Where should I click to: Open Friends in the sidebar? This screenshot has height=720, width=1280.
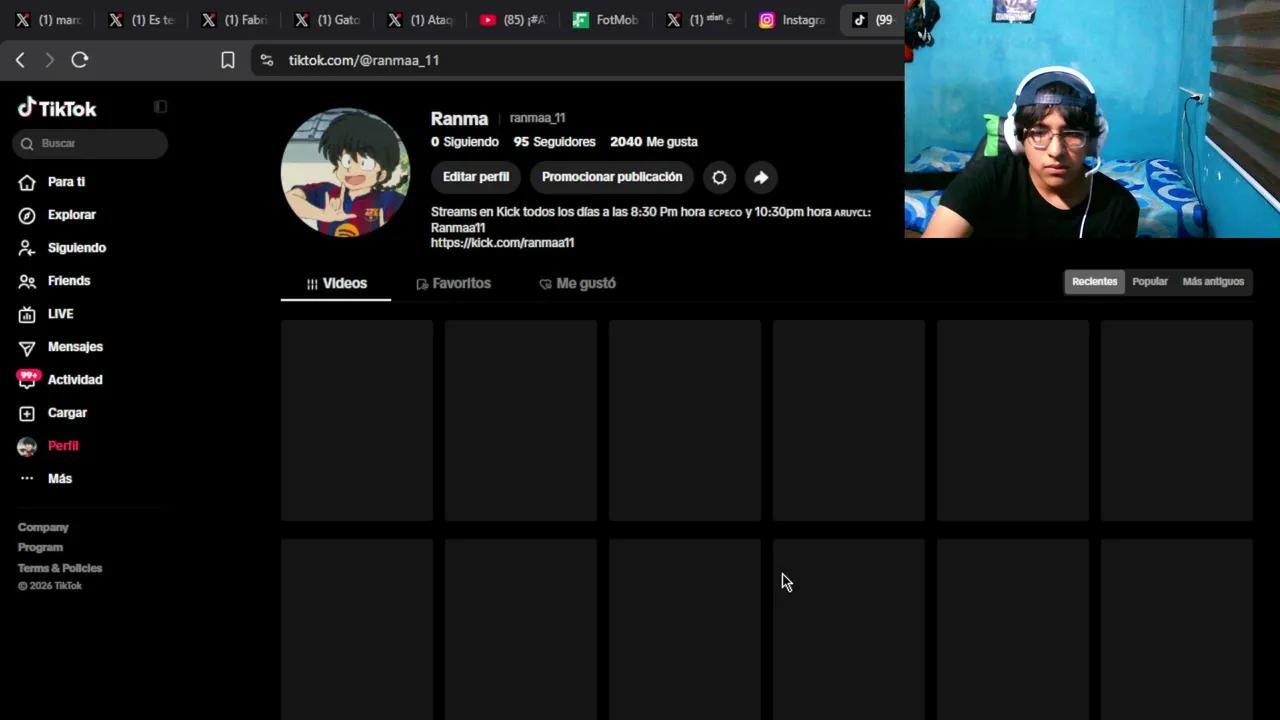pyautogui.click(x=68, y=281)
